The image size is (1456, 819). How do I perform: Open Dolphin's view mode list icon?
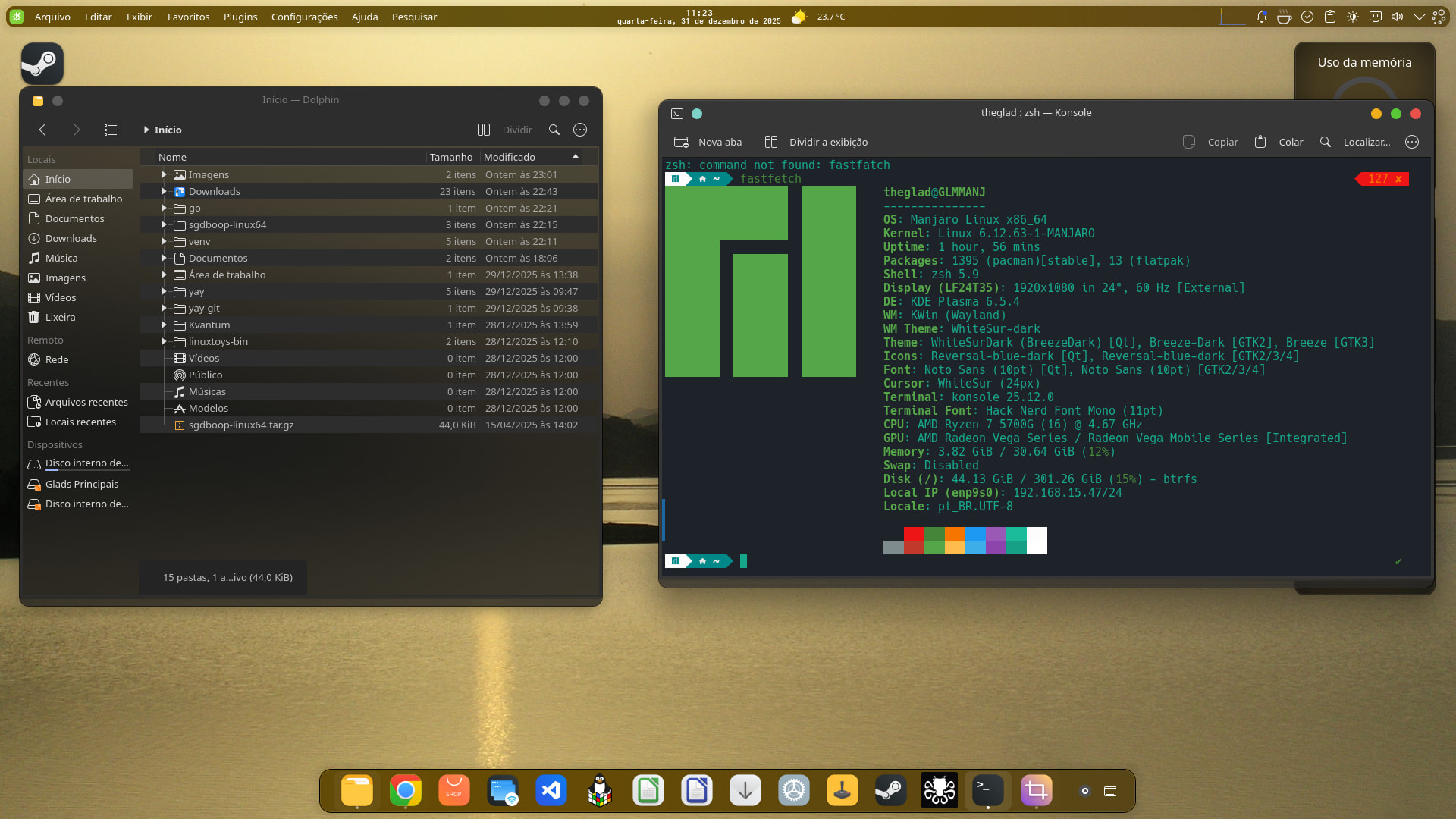point(111,130)
